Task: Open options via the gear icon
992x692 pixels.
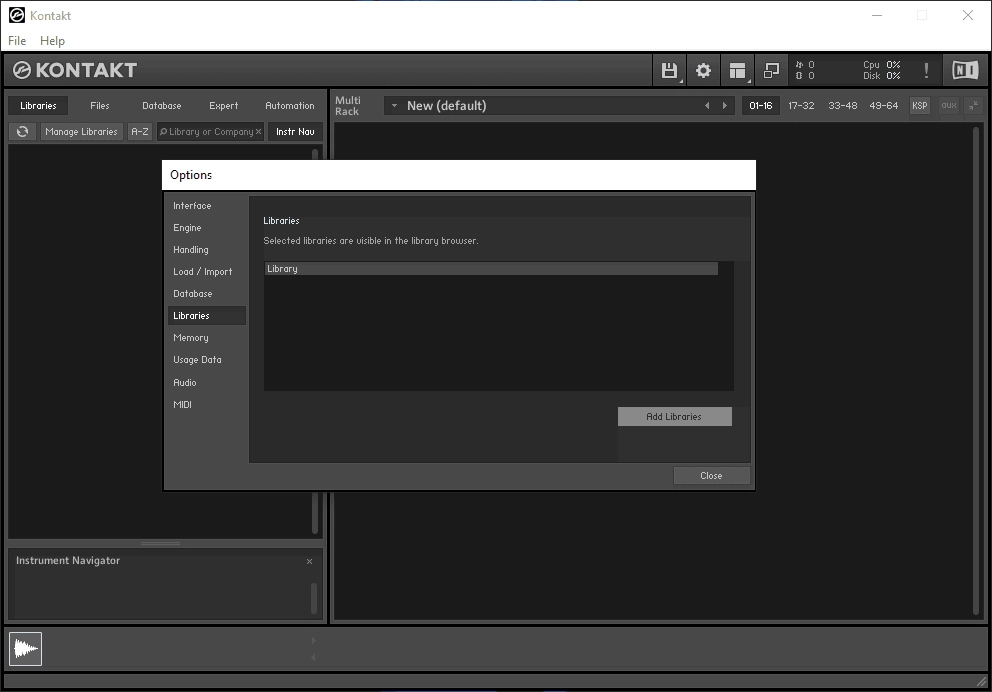Action: 703,70
